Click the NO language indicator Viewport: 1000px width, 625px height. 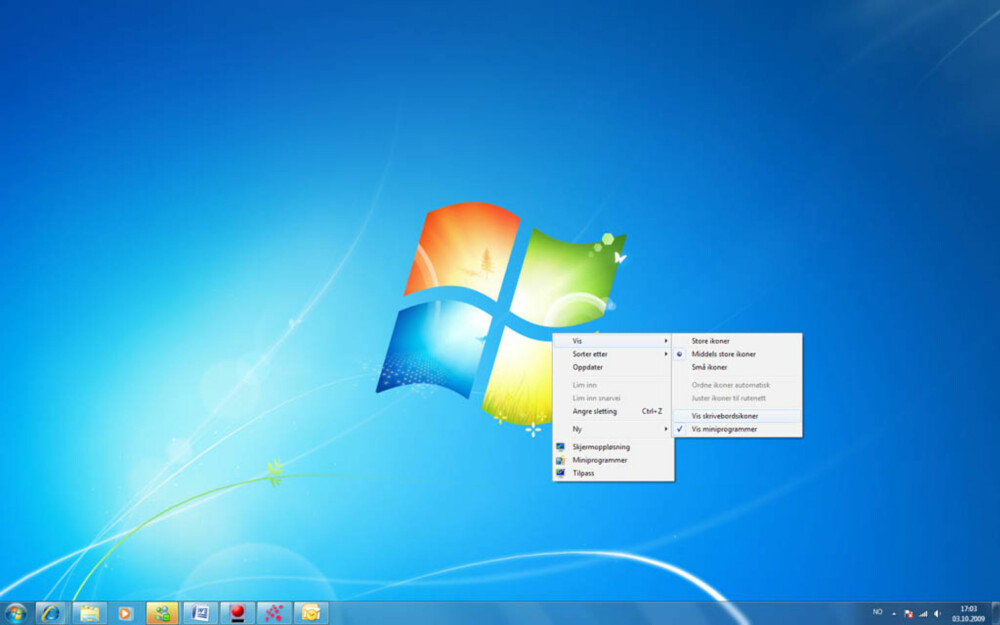[x=877, y=612]
